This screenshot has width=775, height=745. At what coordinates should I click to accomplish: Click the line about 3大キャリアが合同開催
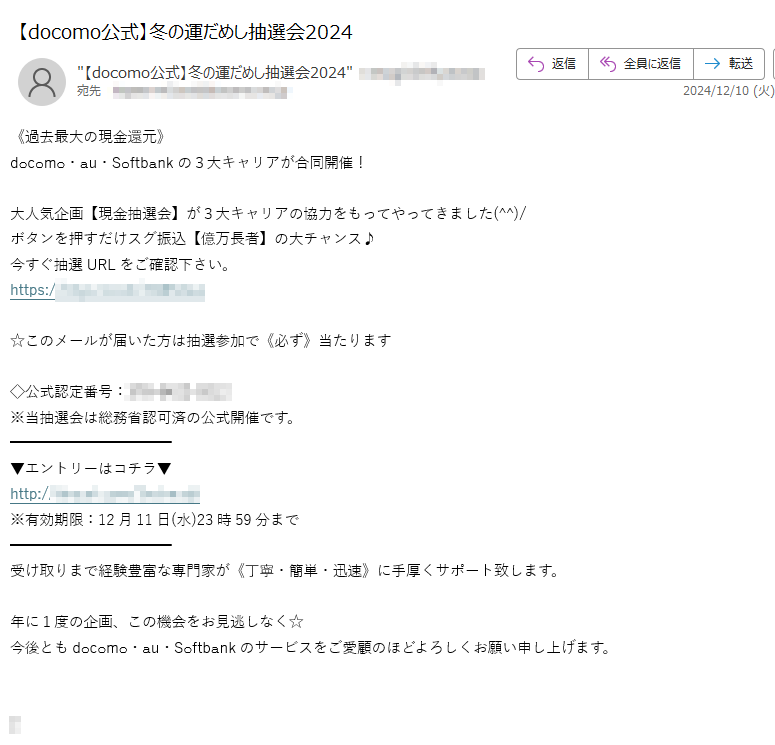click(187, 163)
